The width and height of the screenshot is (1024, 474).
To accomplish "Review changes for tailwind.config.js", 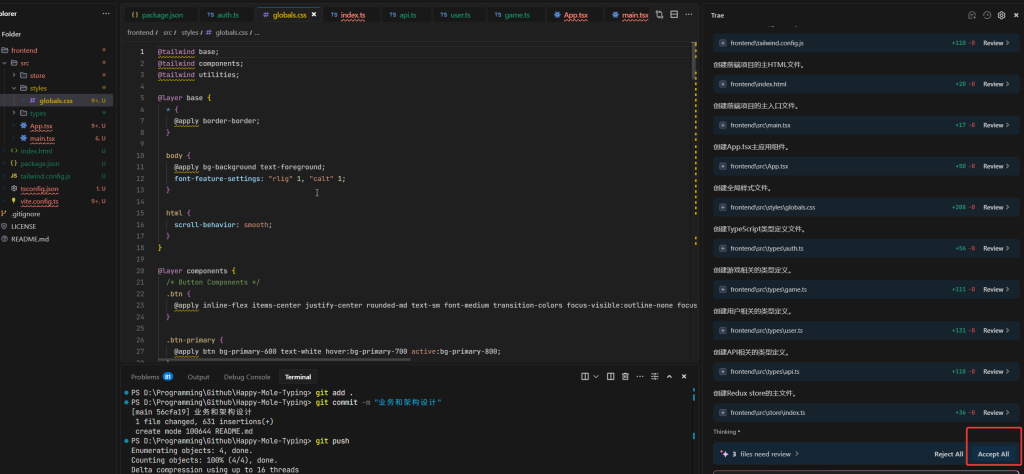I will 997,43.
